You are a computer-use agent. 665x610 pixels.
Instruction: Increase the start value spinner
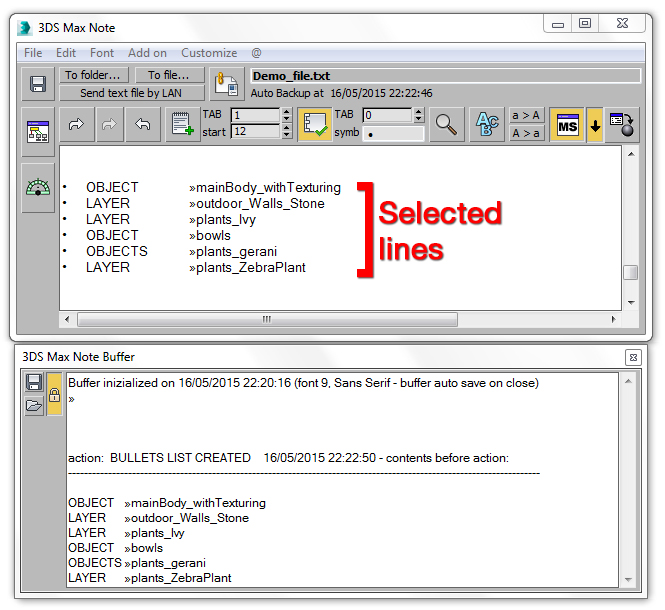(287, 128)
